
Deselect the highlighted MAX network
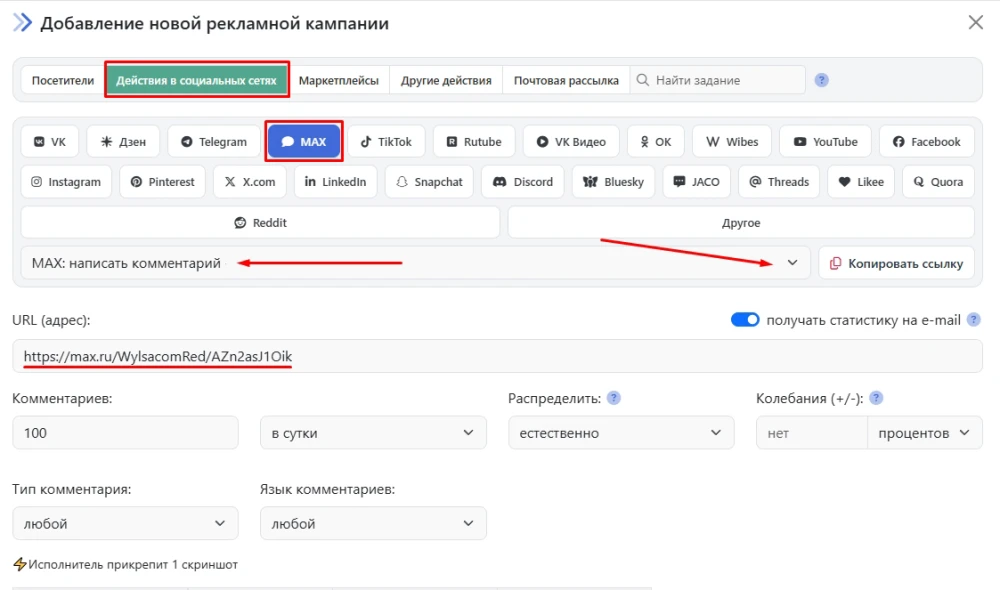pos(303,141)
